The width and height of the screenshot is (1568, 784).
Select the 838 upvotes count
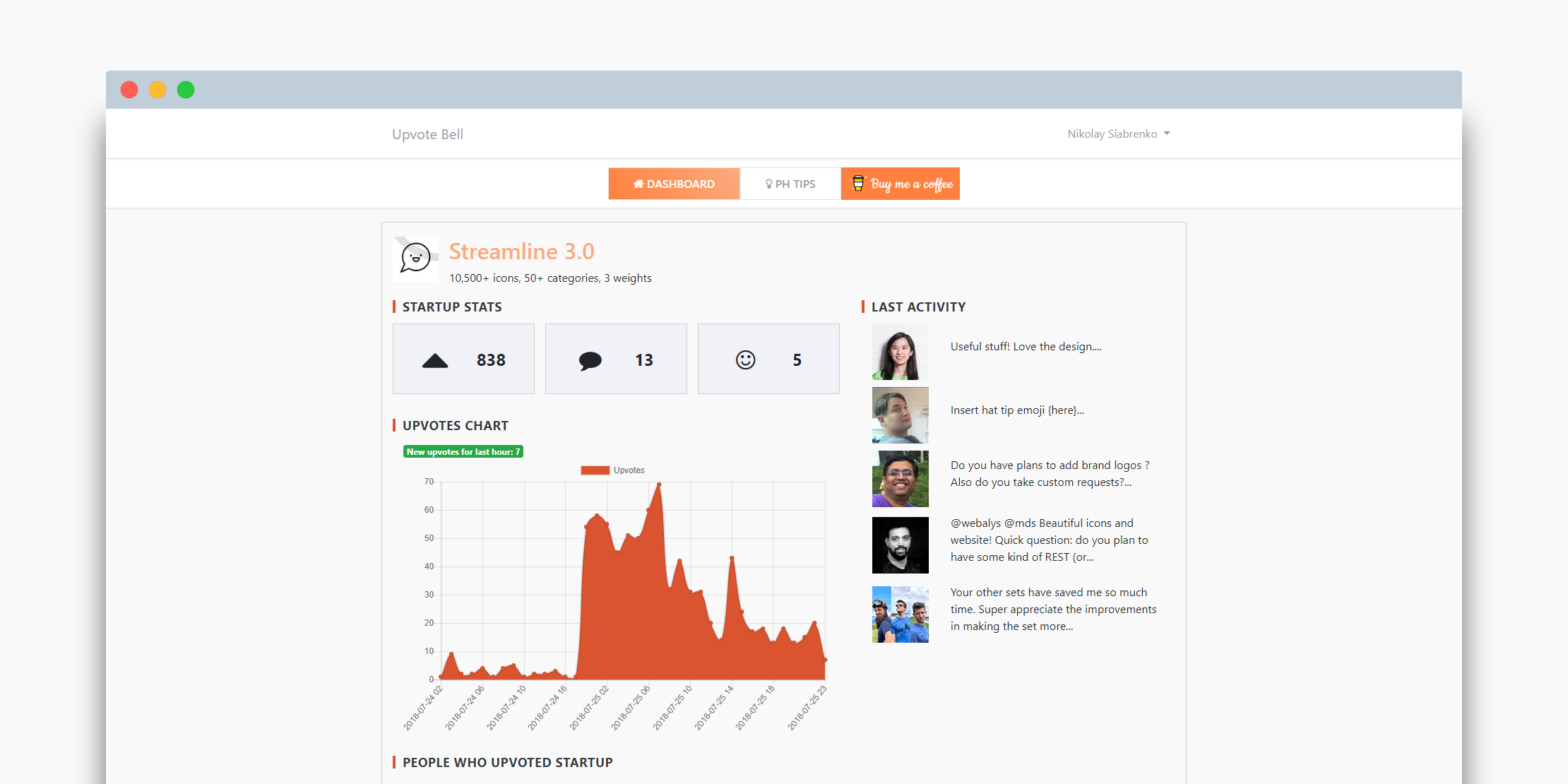[x=491, y=360]
